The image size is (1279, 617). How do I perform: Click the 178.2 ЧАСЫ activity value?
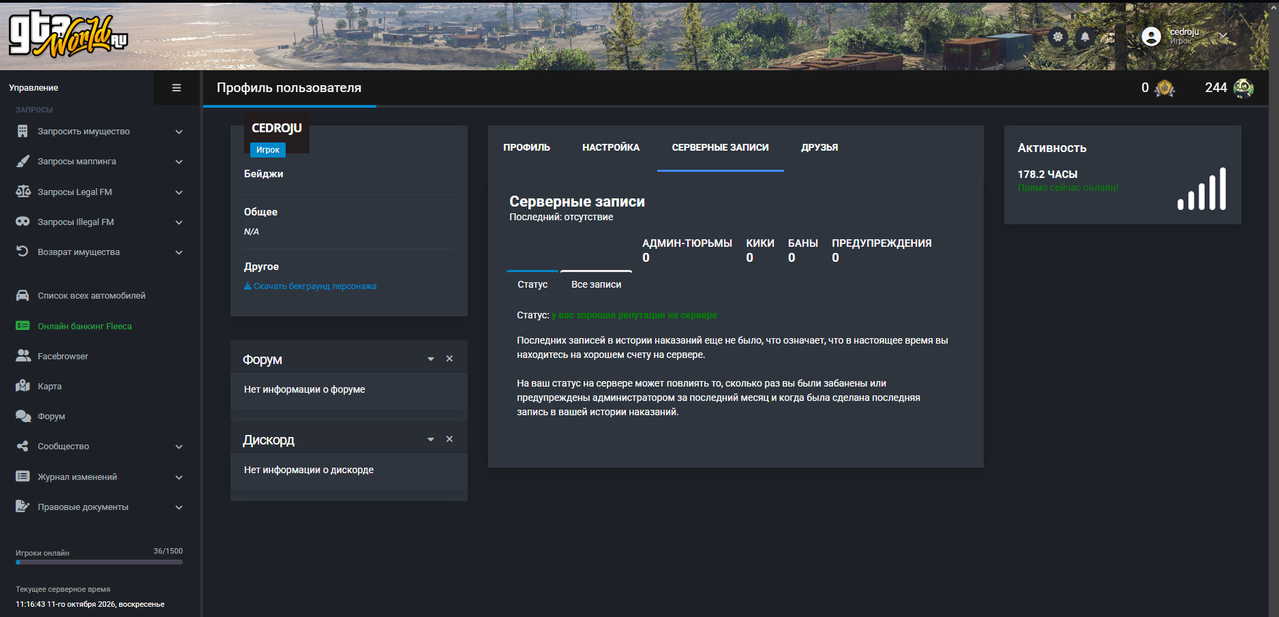[1048, 174]
